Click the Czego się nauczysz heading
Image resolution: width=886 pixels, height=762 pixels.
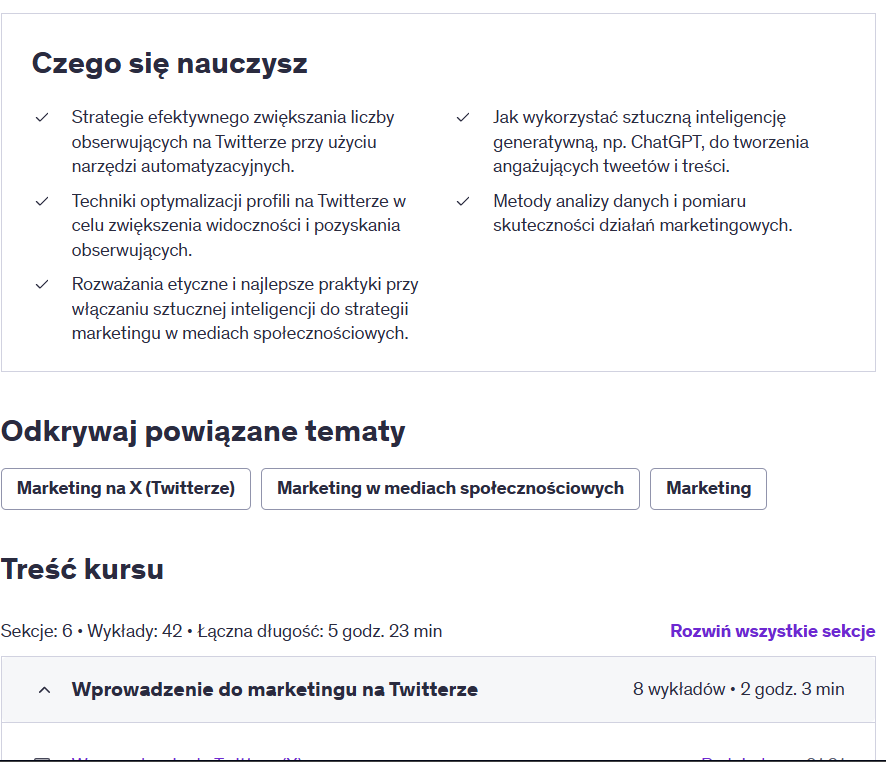[x=170, y=63]
